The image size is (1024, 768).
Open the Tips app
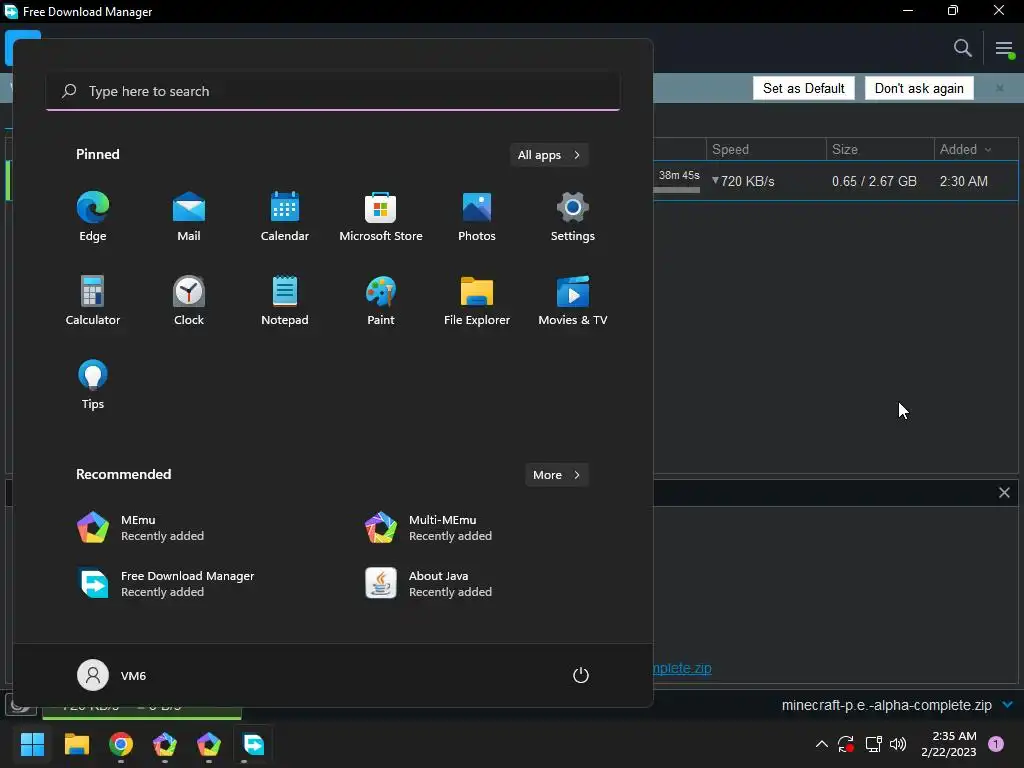(x=93, y=385)
